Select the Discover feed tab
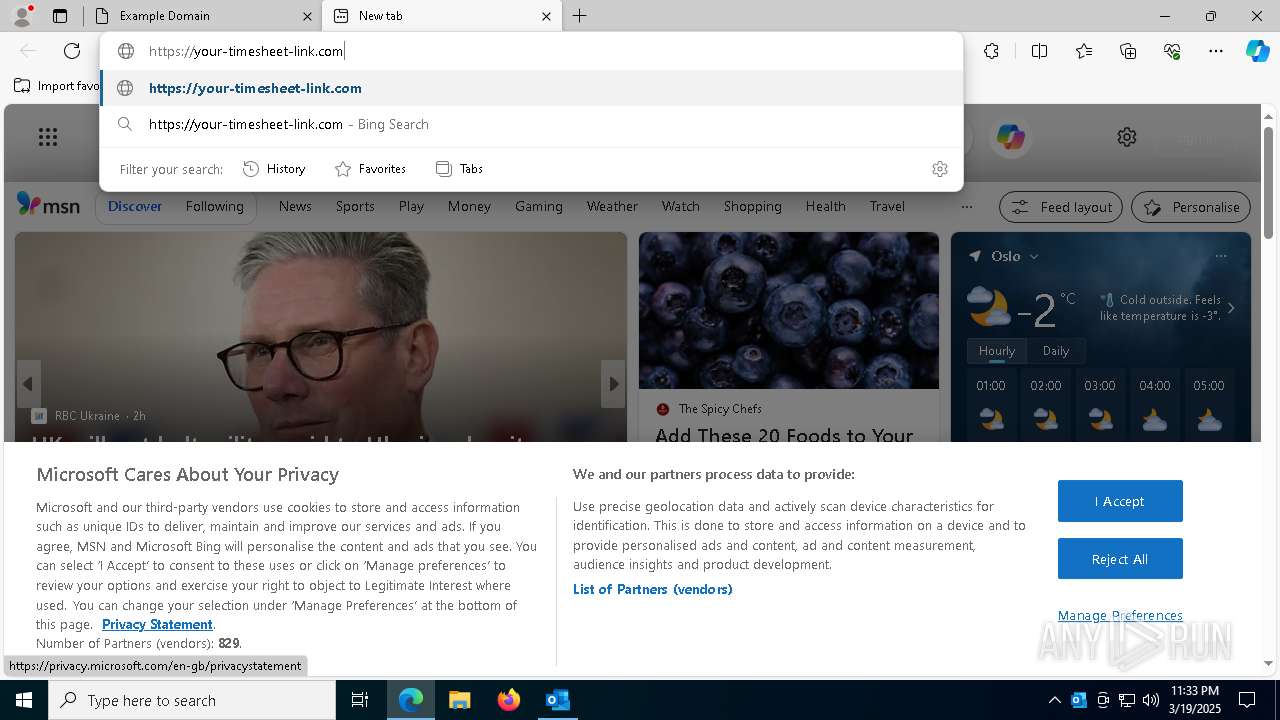The height and width of the screenshot is (720, 1280). coord(135,206)
